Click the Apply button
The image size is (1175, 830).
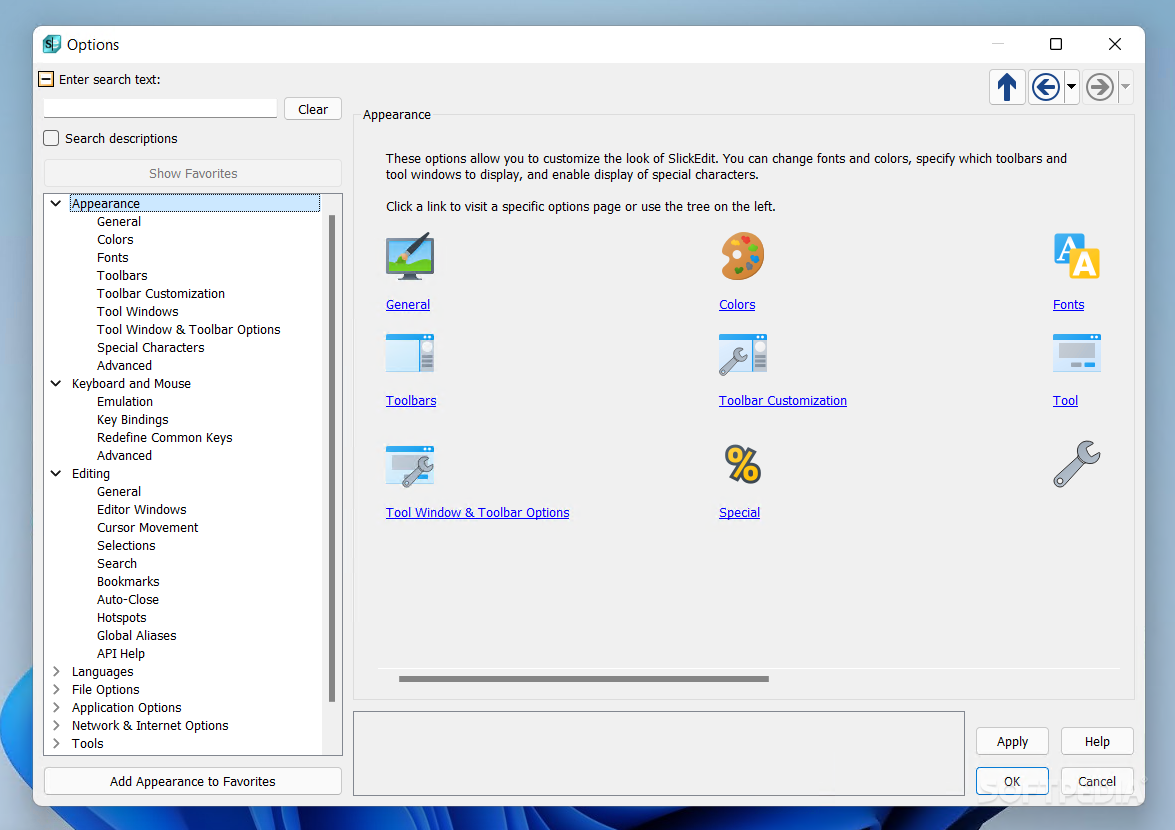pyautogui.click(x=1012, y=741)
